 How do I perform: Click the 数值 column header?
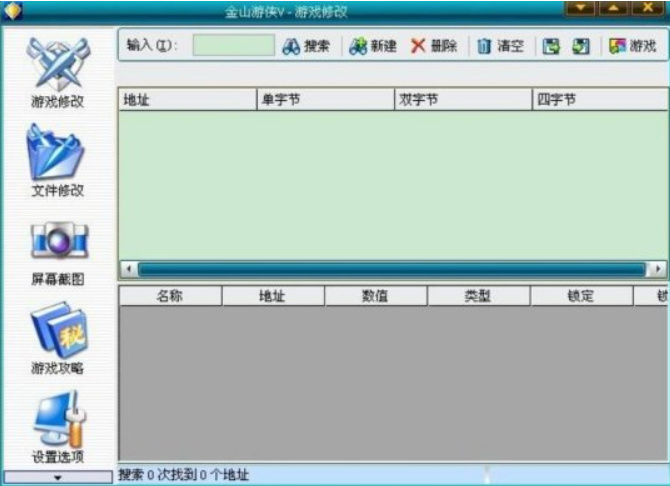(376, 296)
